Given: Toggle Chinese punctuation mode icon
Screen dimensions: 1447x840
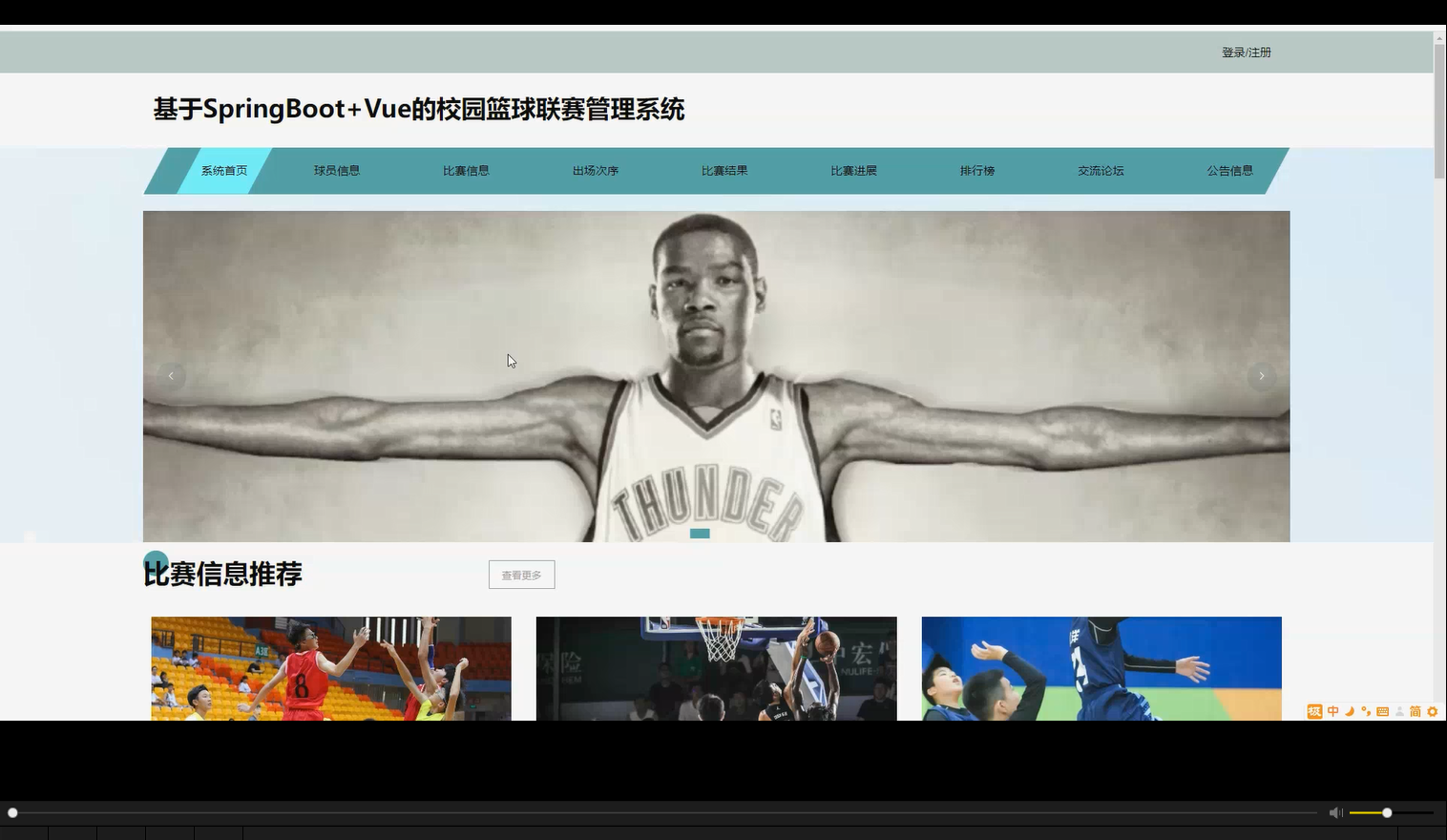Looking at the screenshot, I should (1366, 711).
